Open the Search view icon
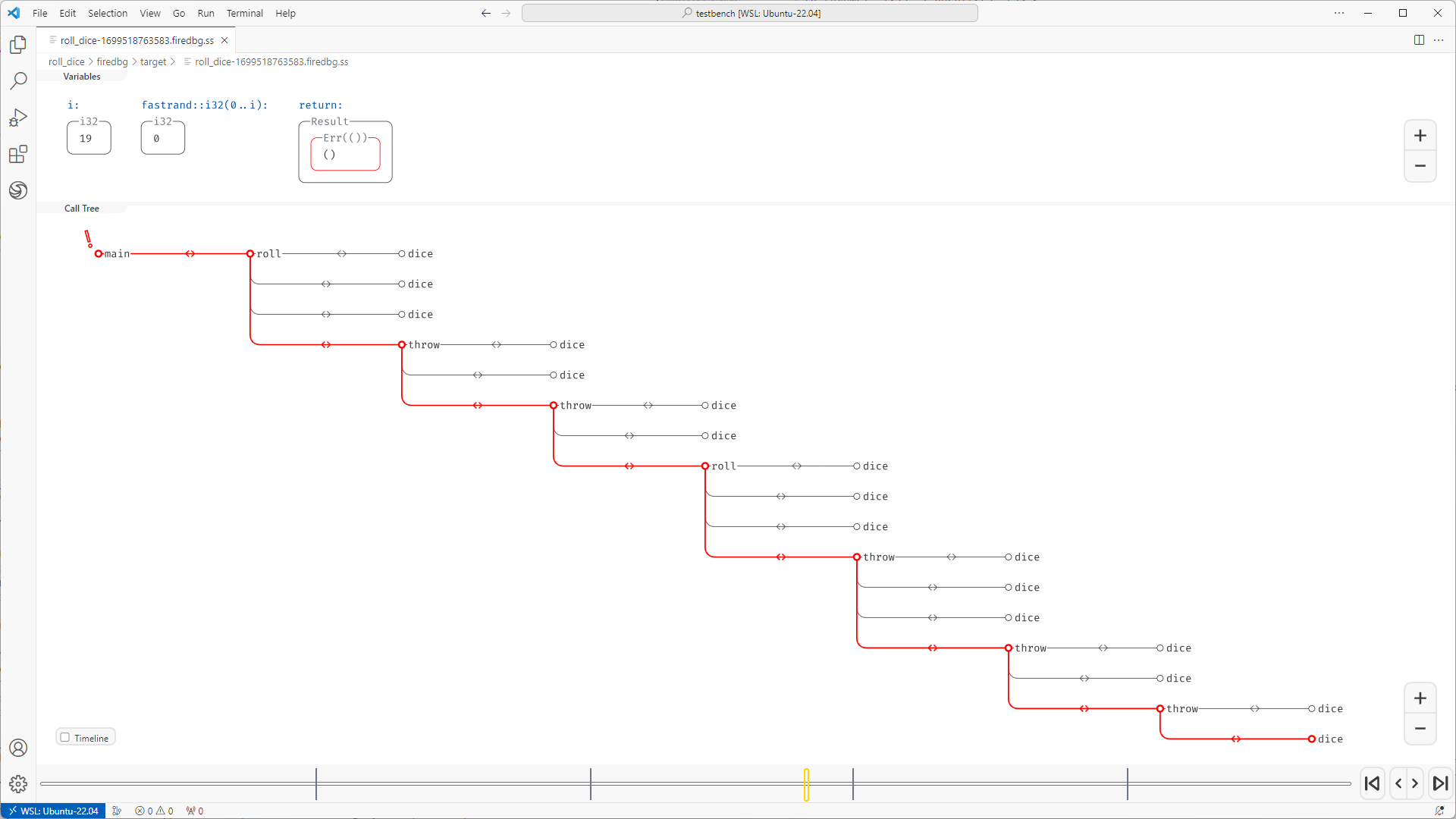This screenshot has width=1456, height=819. [18, 81]
